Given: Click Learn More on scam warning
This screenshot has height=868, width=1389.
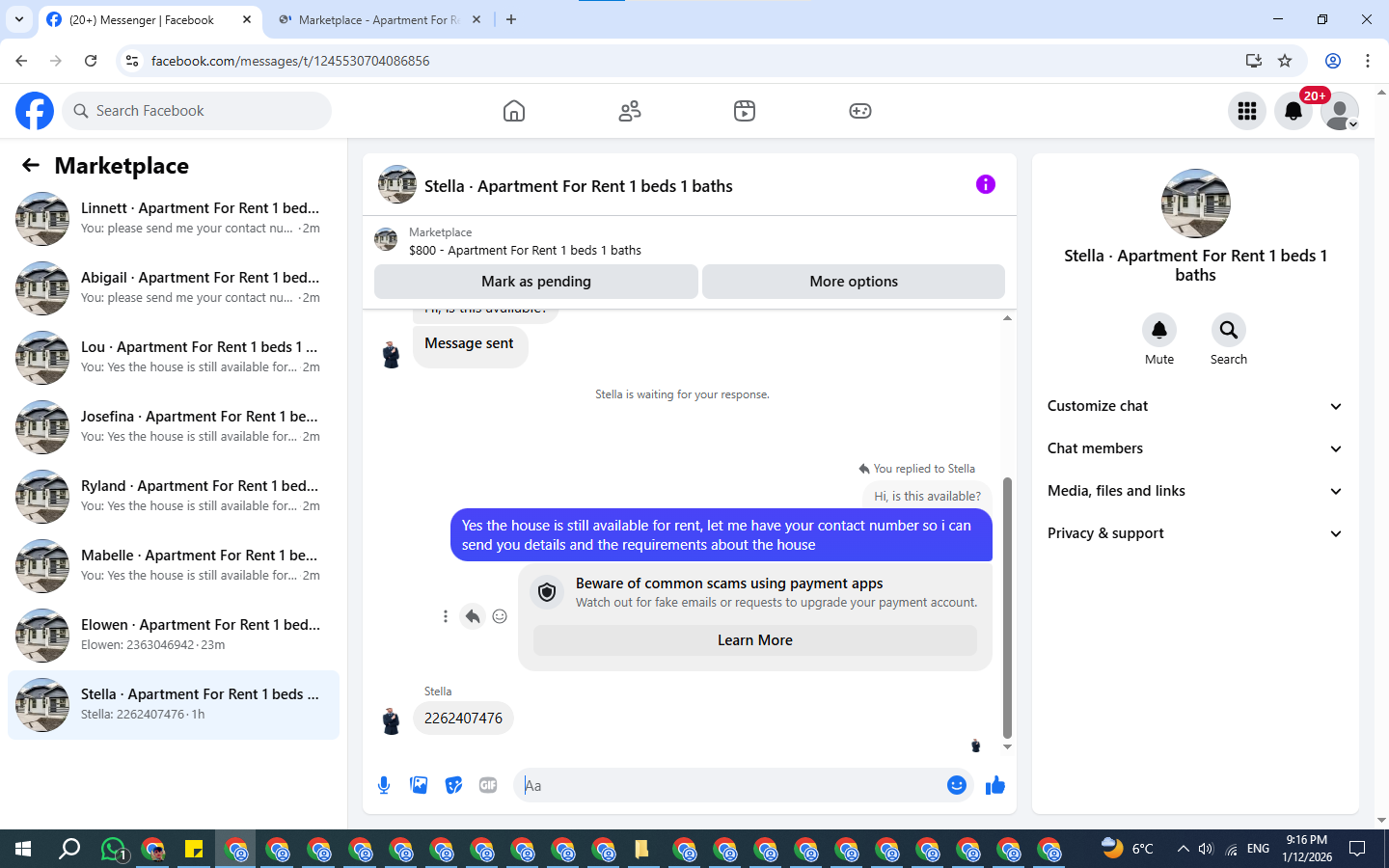Looking at the screenshot, I should (x=755, y=640).
